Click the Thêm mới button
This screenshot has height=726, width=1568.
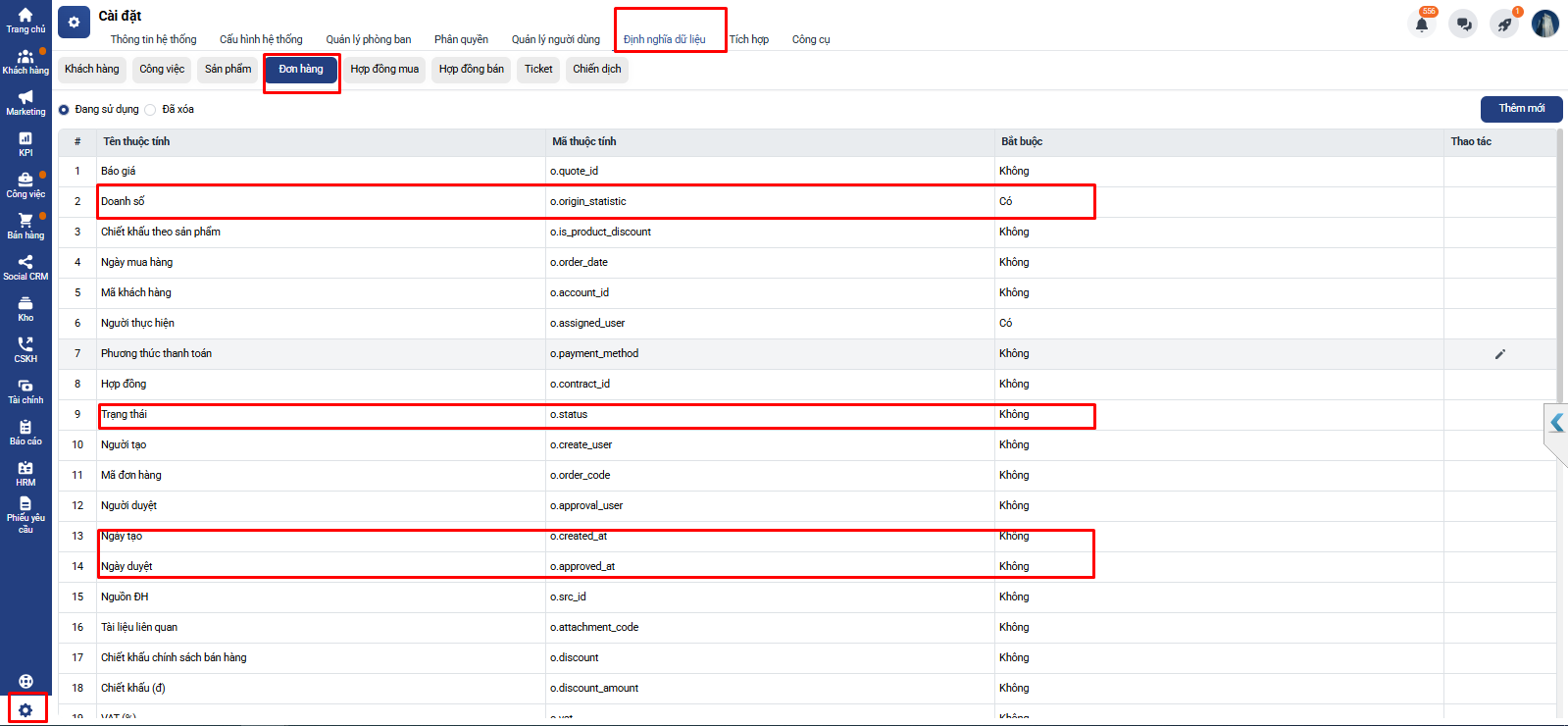coord(1521,109)
